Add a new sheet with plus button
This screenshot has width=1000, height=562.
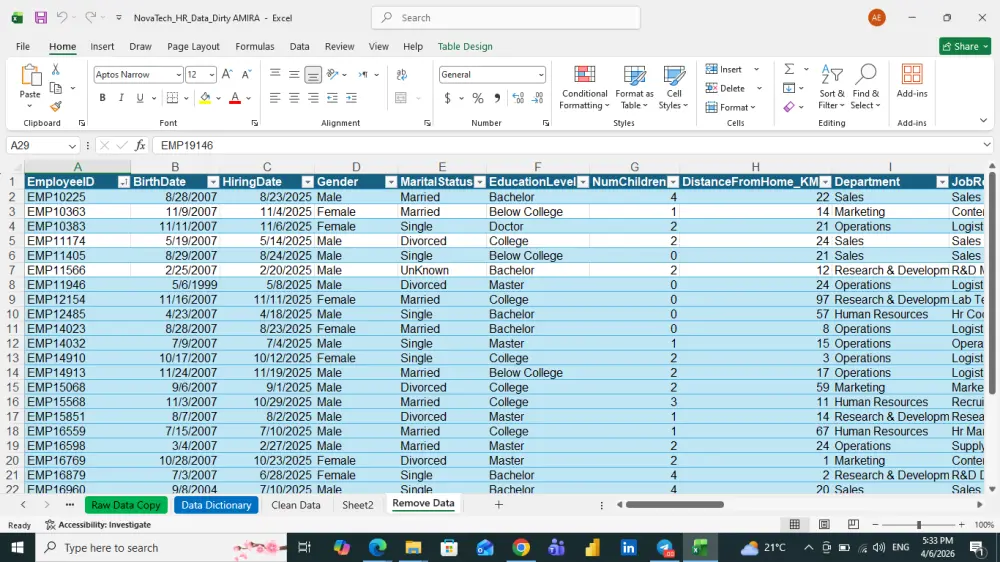pos(499,505)
